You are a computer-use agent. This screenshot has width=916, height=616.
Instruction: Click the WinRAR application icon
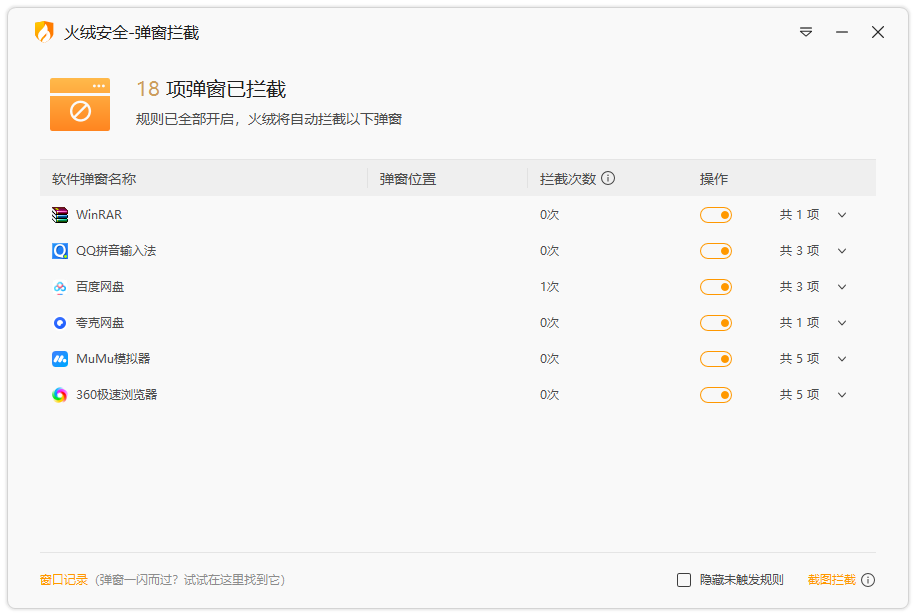pyautogui.click(x=58, y=214)
